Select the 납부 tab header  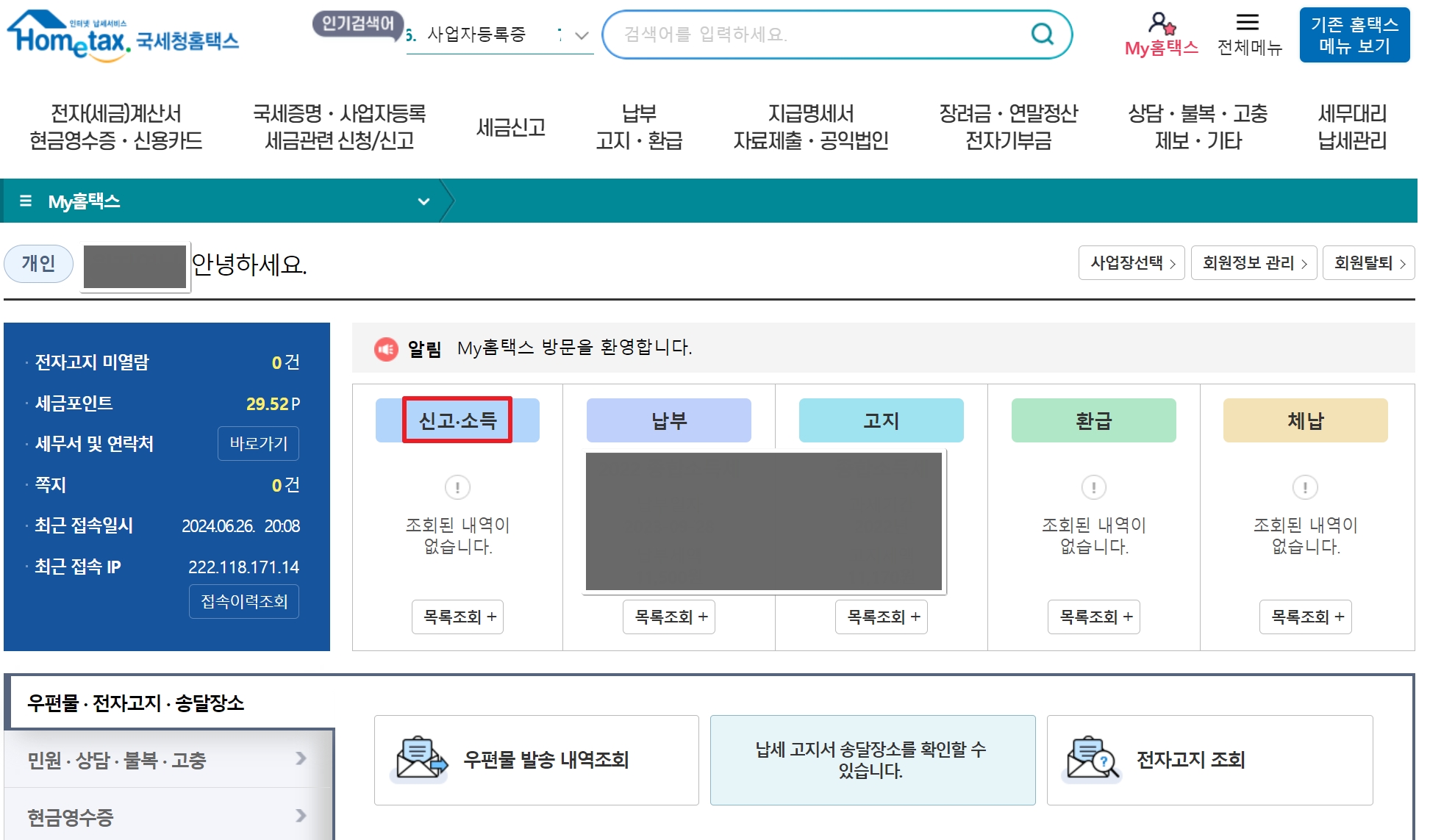point(668,420)
